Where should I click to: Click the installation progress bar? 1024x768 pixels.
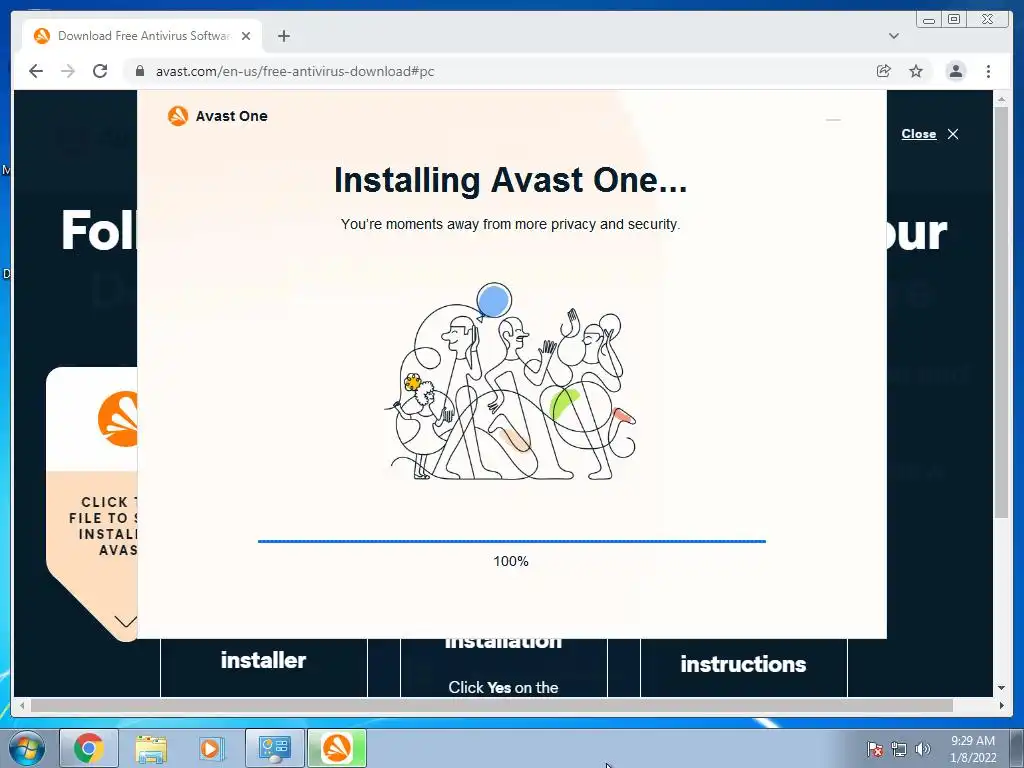point(511,541)
